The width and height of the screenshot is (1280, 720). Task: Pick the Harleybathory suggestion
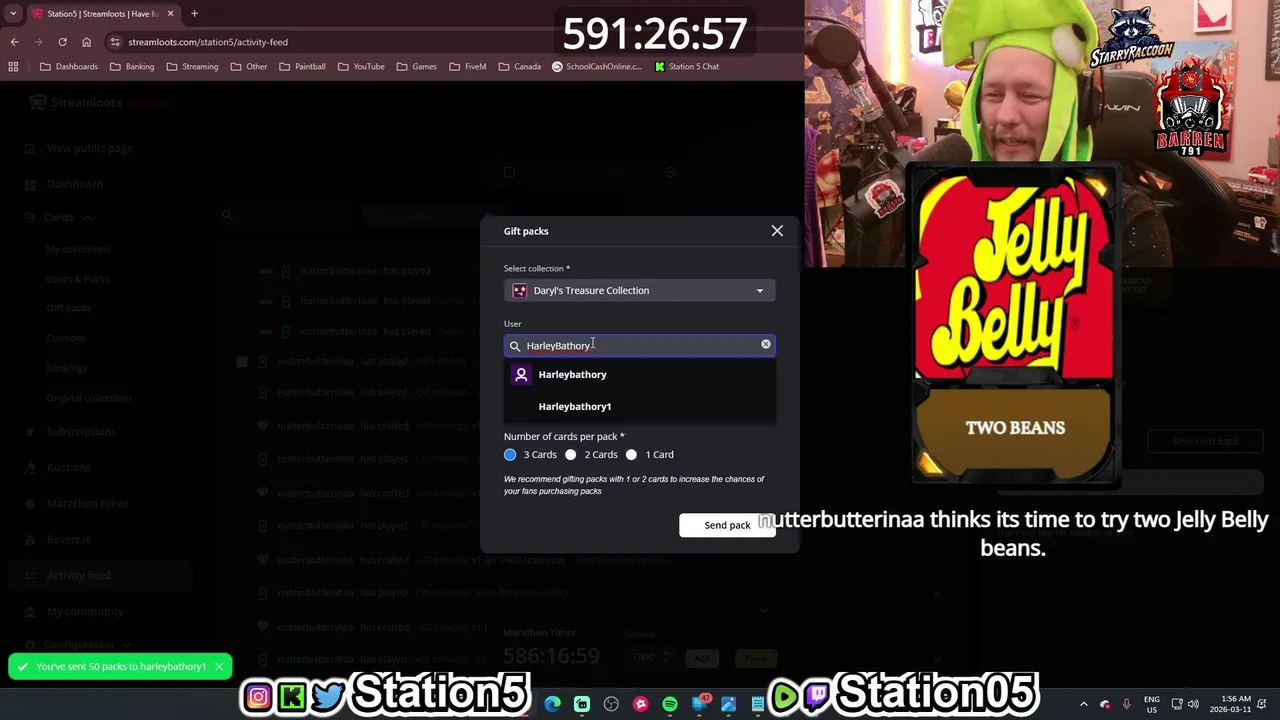(639, 374)
